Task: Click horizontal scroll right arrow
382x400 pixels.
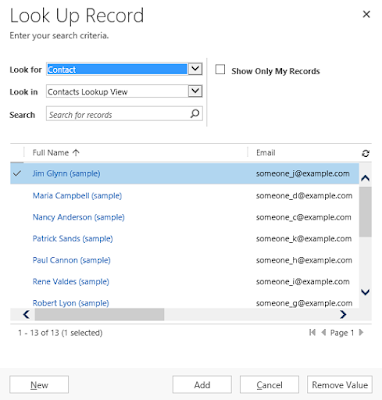Action: [343, 314]
